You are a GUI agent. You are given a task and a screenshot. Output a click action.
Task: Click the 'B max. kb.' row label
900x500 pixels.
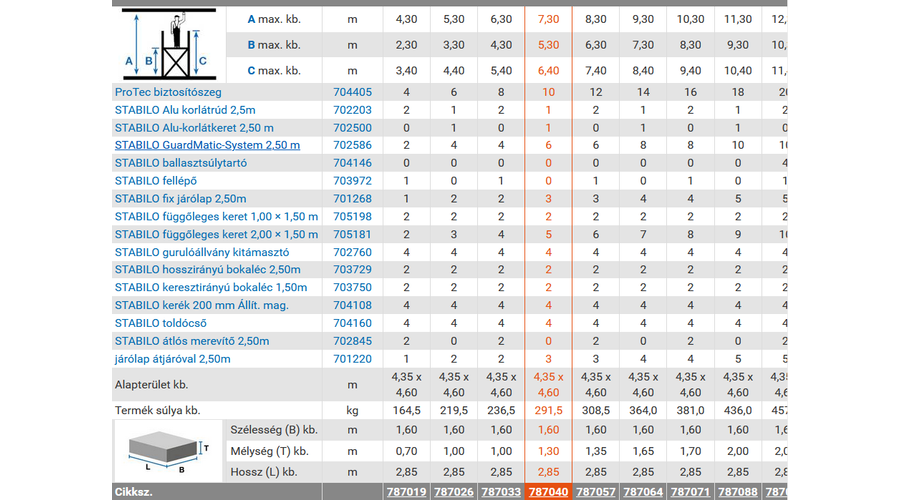[274, 45]
